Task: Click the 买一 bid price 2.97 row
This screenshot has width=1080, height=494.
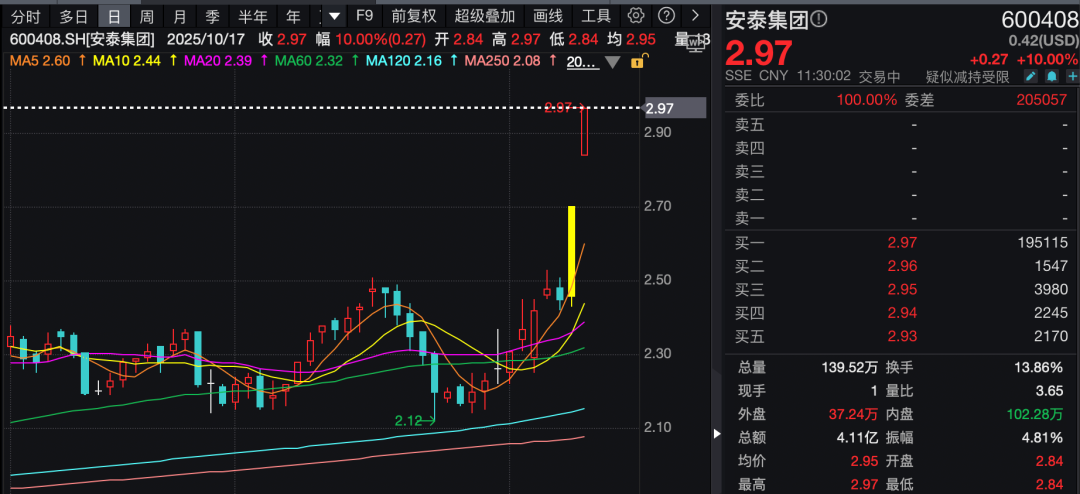Action: point(900,242)
